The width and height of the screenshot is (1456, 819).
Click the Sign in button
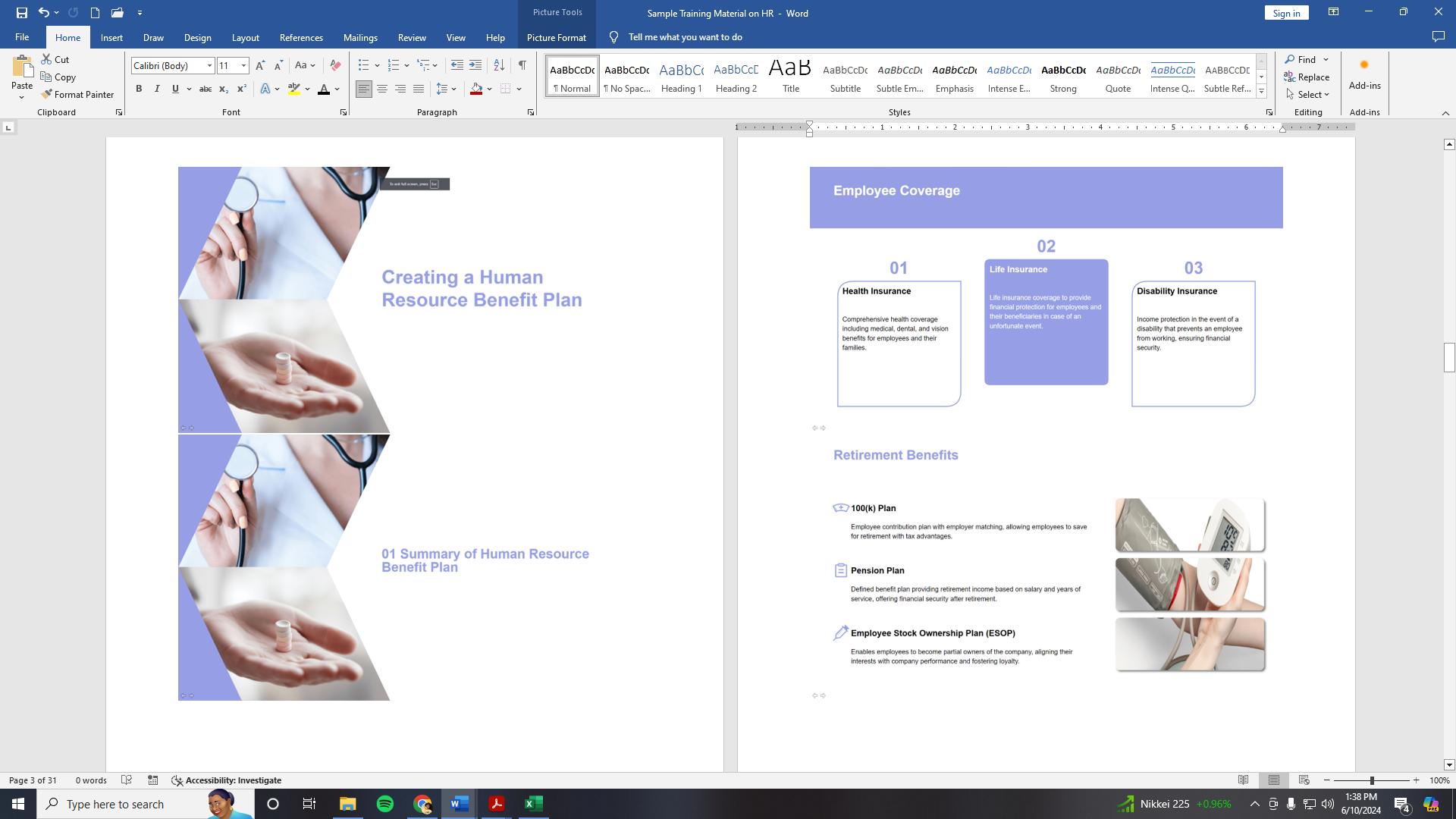click(x=1286, y=13)
